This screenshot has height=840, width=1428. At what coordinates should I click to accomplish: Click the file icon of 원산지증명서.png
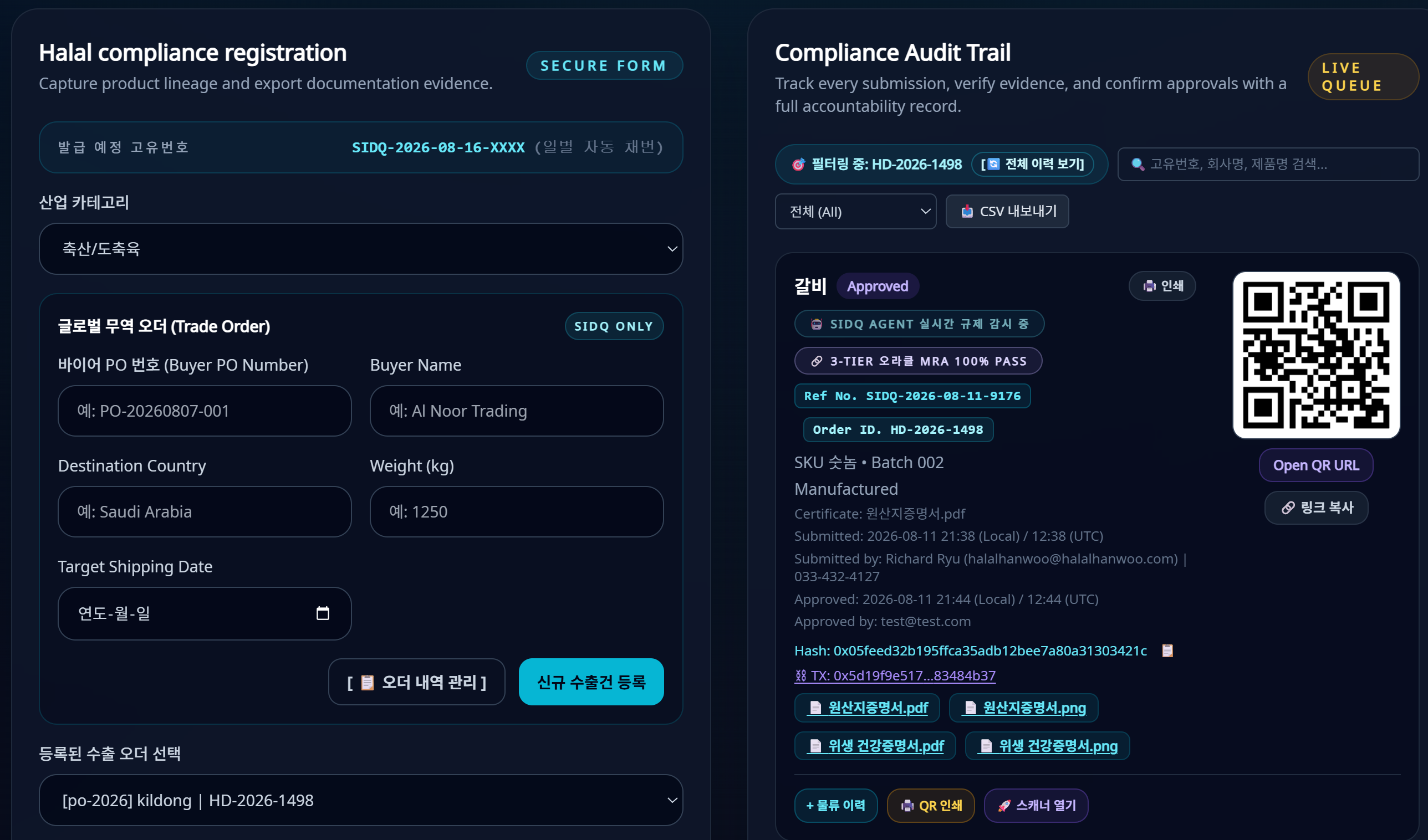click(x=970, y=708)
